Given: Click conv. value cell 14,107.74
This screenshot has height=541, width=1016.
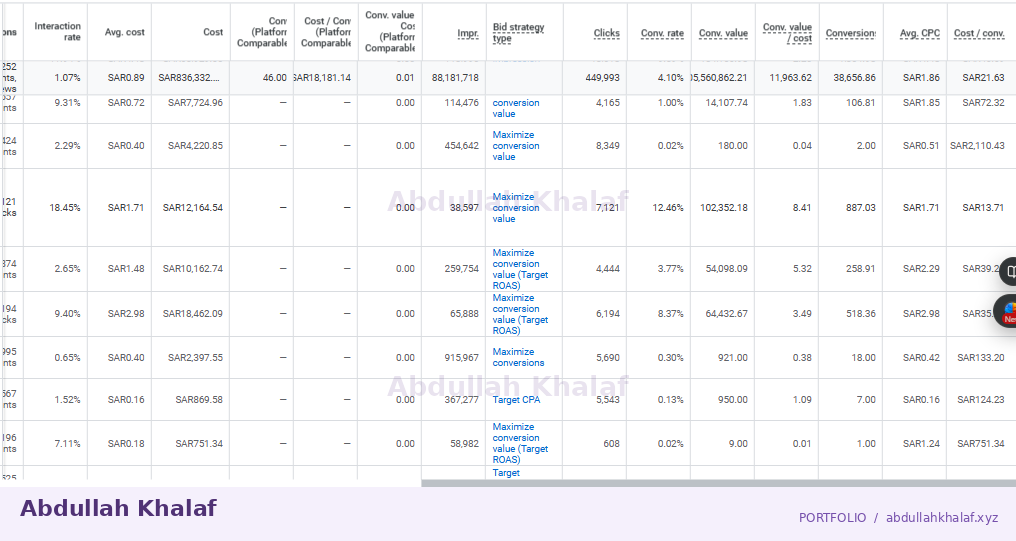Looking at the screenshot, I should pyautogui.click(x=726, y=103).
